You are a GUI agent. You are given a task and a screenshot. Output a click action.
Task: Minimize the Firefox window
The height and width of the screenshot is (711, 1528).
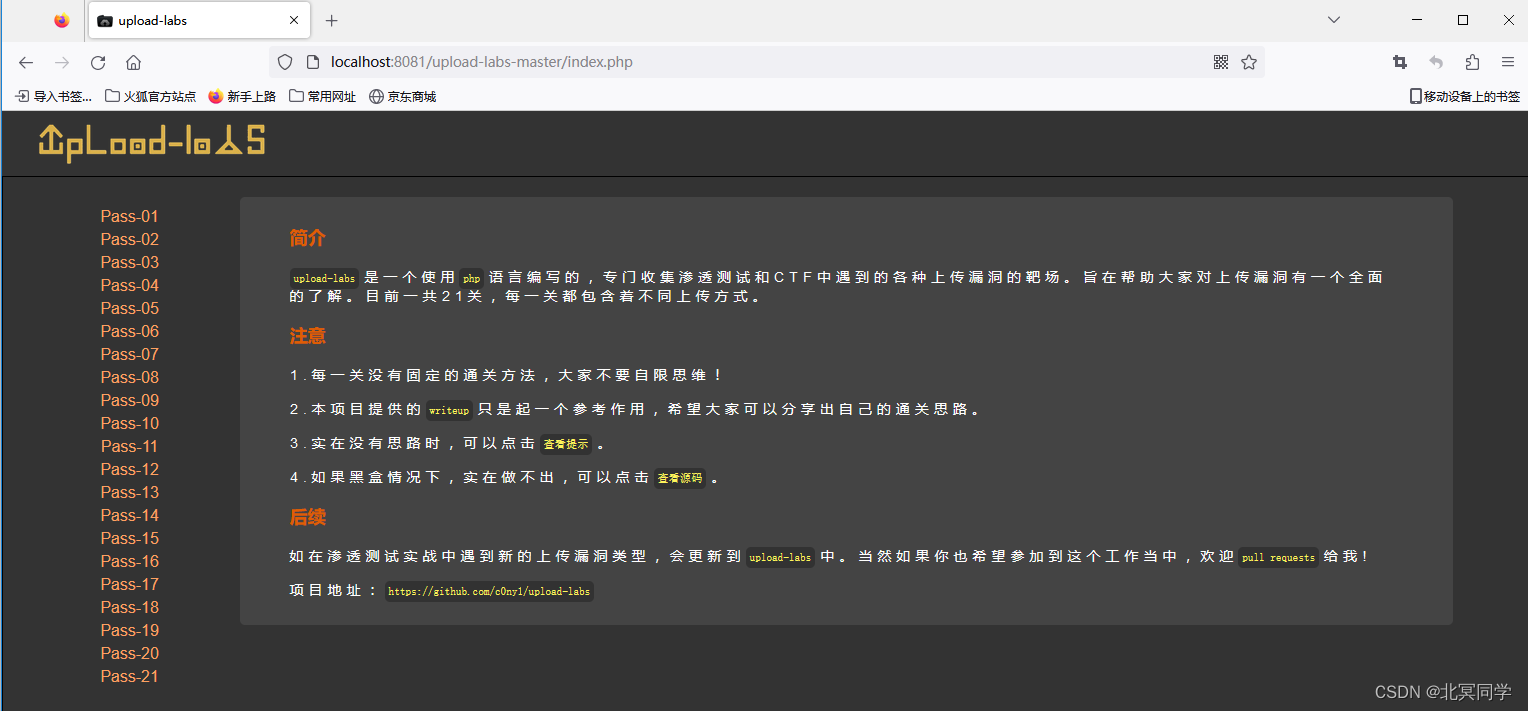click(x=1416, y=20)
